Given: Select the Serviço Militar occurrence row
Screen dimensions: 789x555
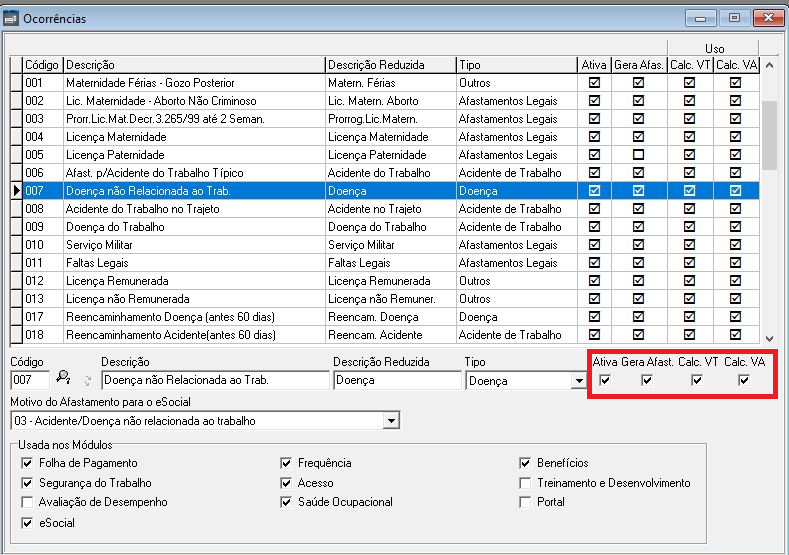Looking at the screenshot, I should [194, 245].
